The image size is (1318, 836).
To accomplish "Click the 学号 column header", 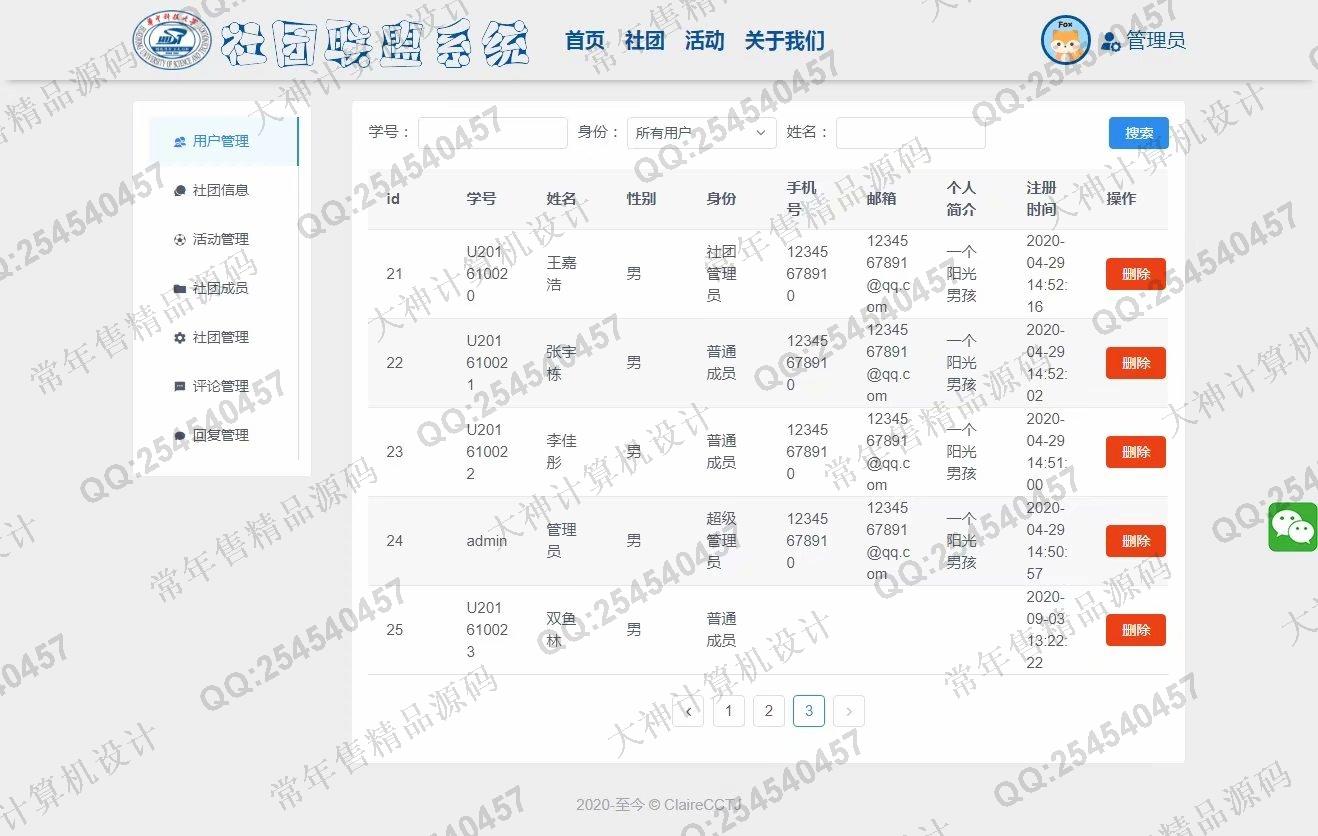I will tap(481, 199).
